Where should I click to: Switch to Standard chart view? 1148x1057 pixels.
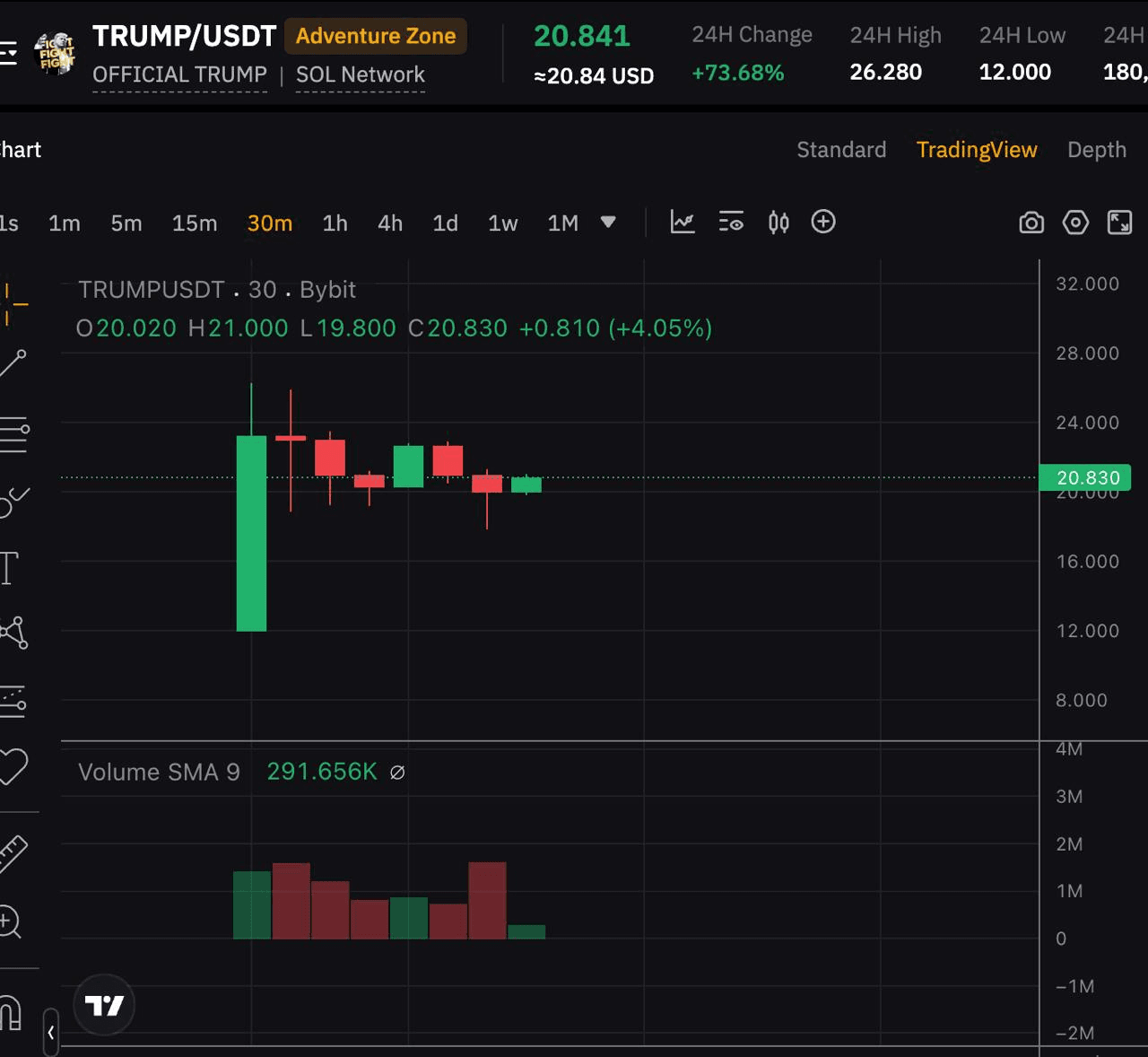pyautogui.click(x=841, y=150)
